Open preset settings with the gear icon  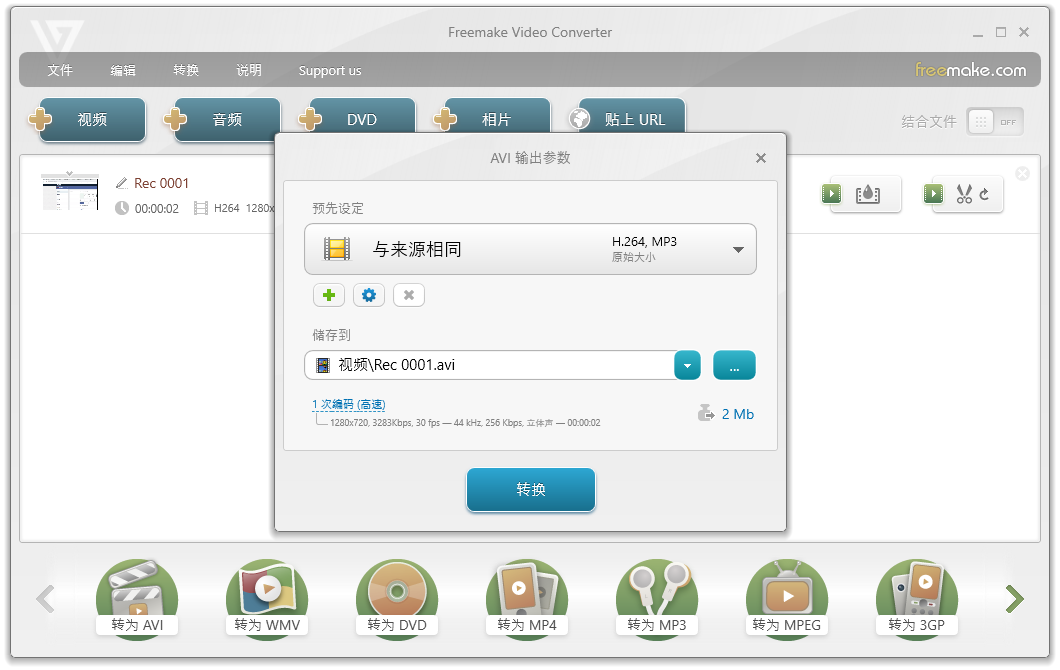368,295
